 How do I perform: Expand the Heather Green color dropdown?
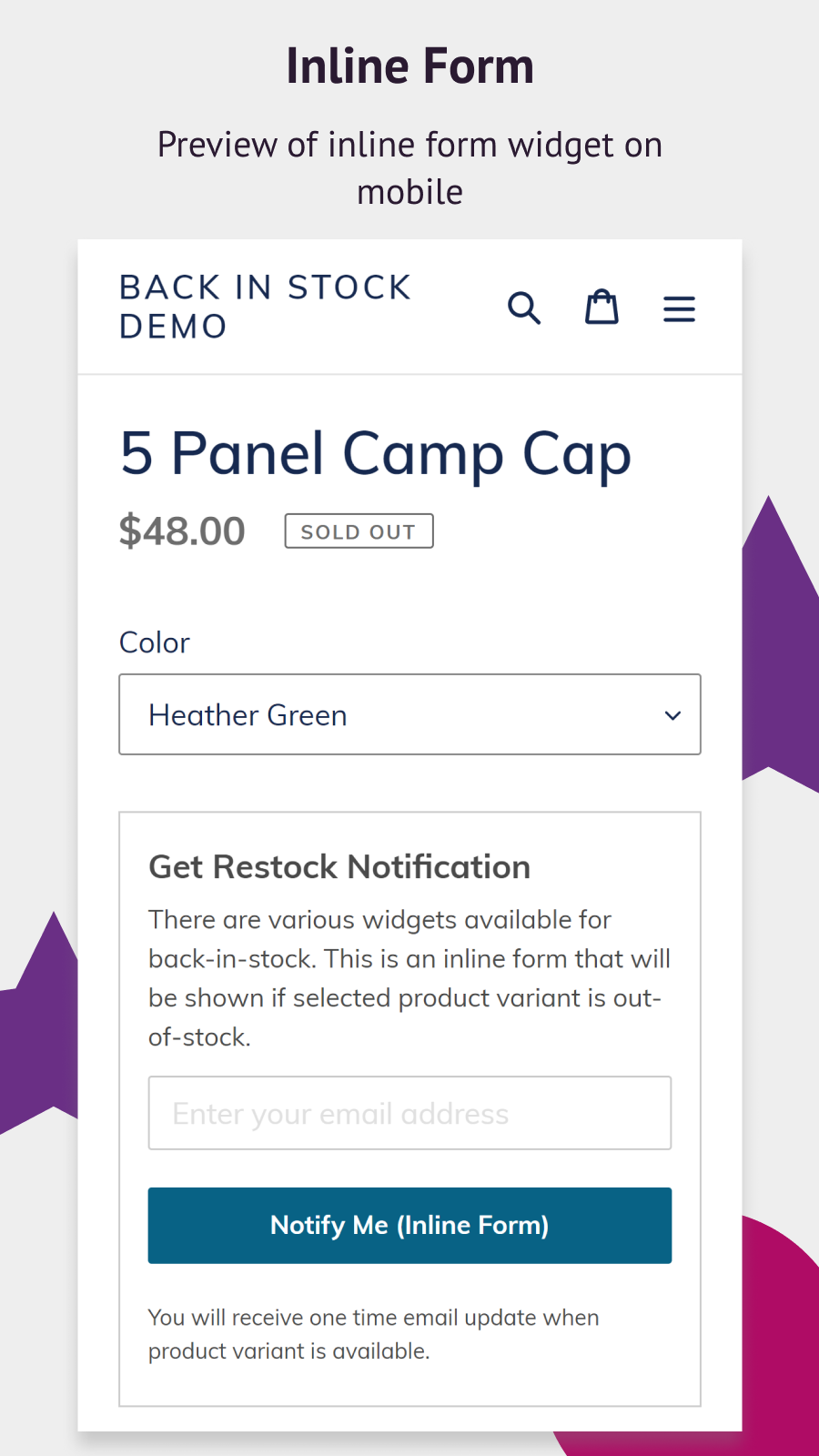coord(409,714)
